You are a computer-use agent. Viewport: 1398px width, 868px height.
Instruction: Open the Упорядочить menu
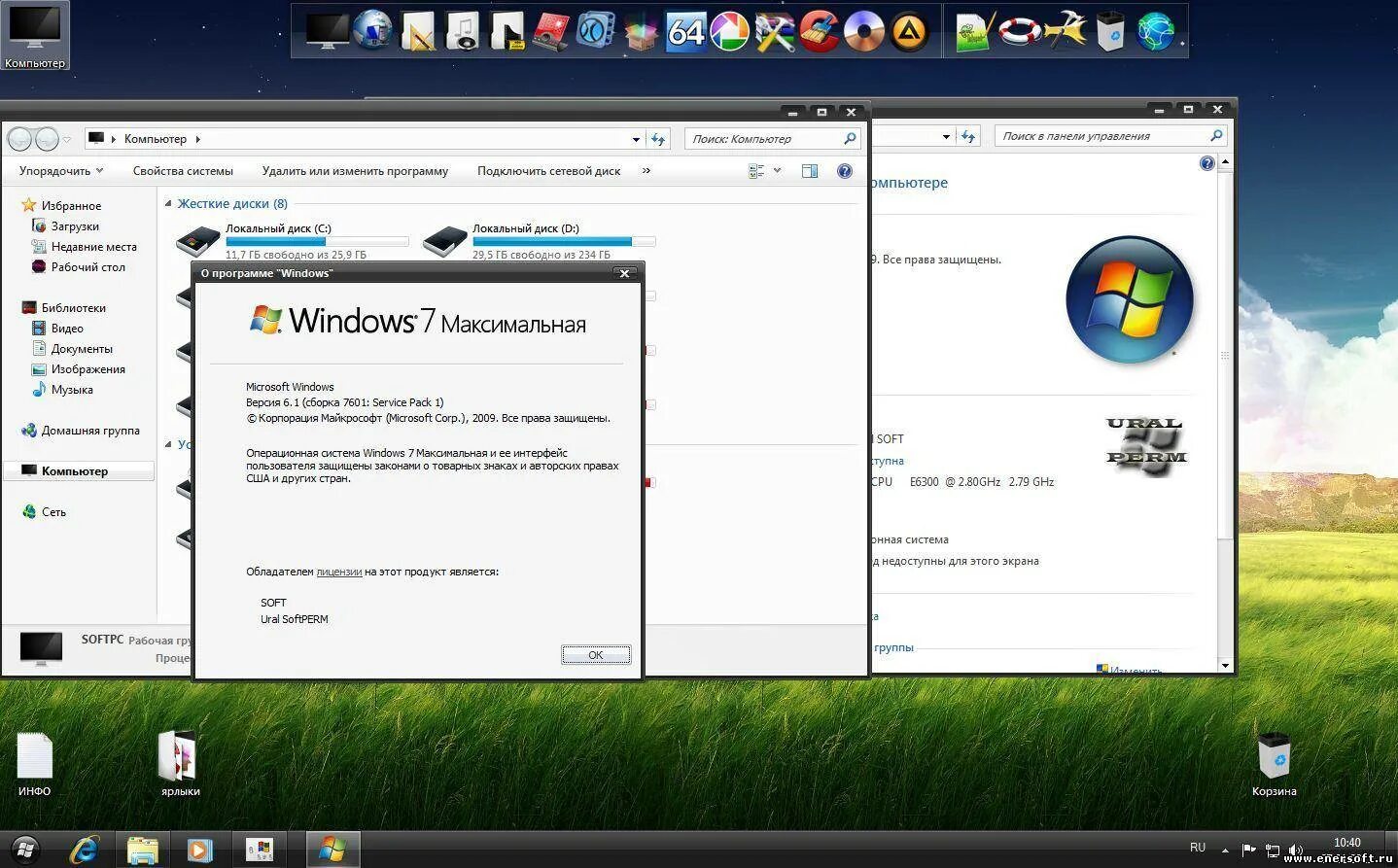[x=61, y=171]
